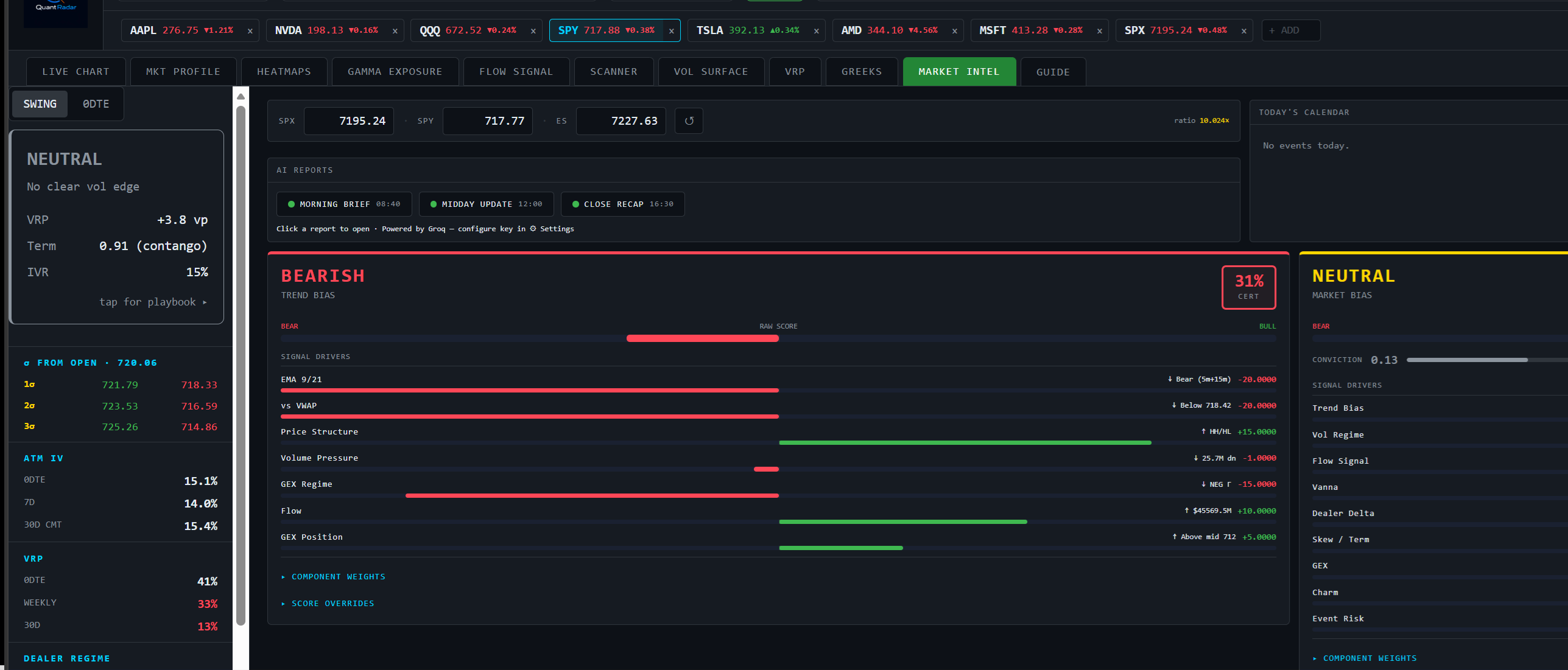Click the Flow driver row
Image resolution: width=1568 pixels, height=670 pixels.
click(778, 515)
